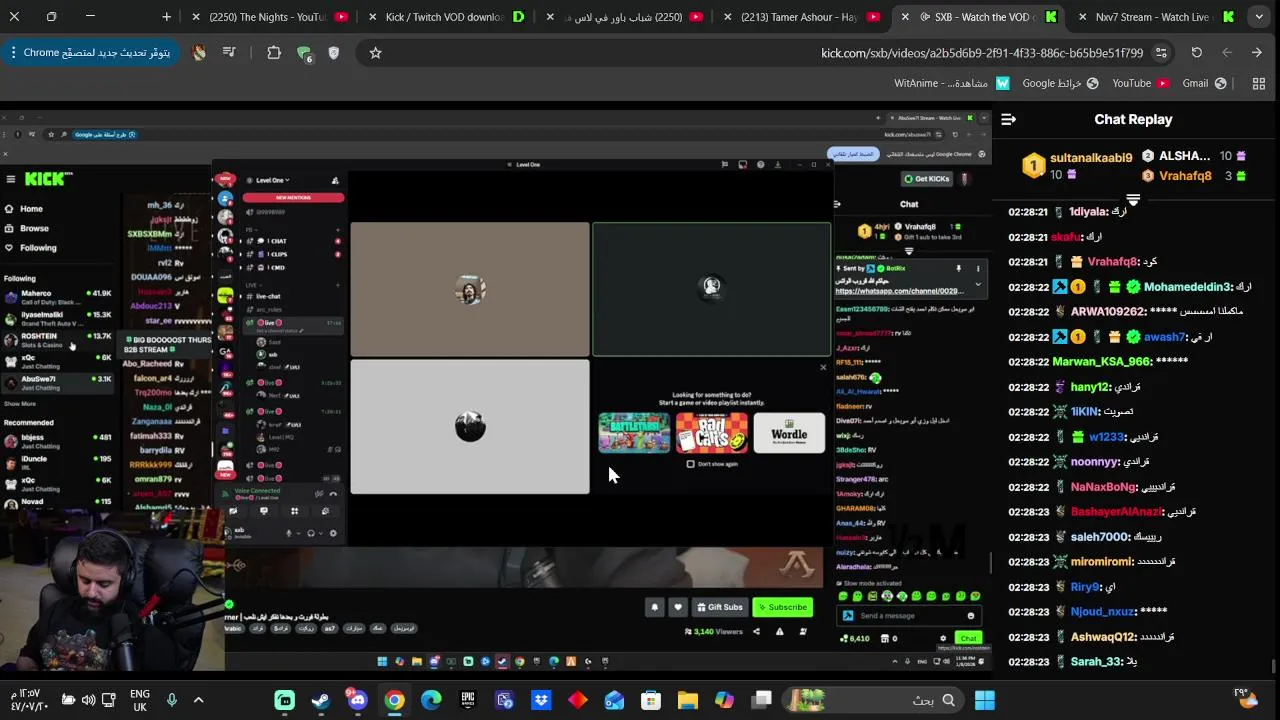Viewport: 1280px width, 720px height.
Task: Click the Gift Subs button
Action: (x=720, y=607)
